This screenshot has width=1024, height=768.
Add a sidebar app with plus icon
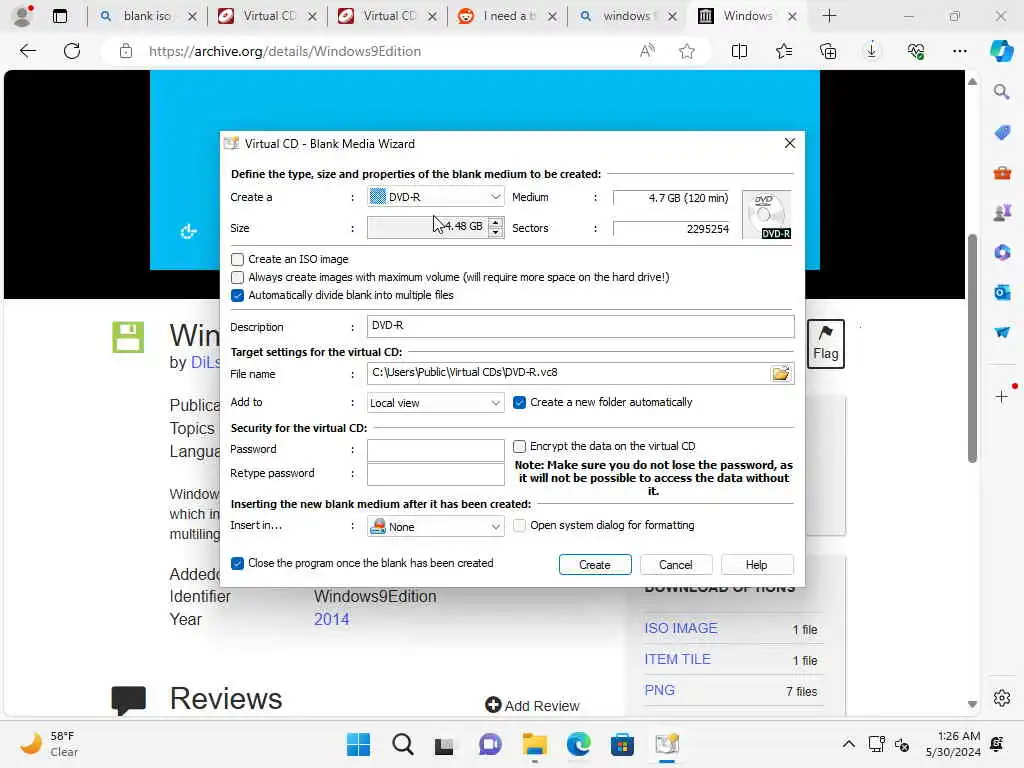[1002, 396]
